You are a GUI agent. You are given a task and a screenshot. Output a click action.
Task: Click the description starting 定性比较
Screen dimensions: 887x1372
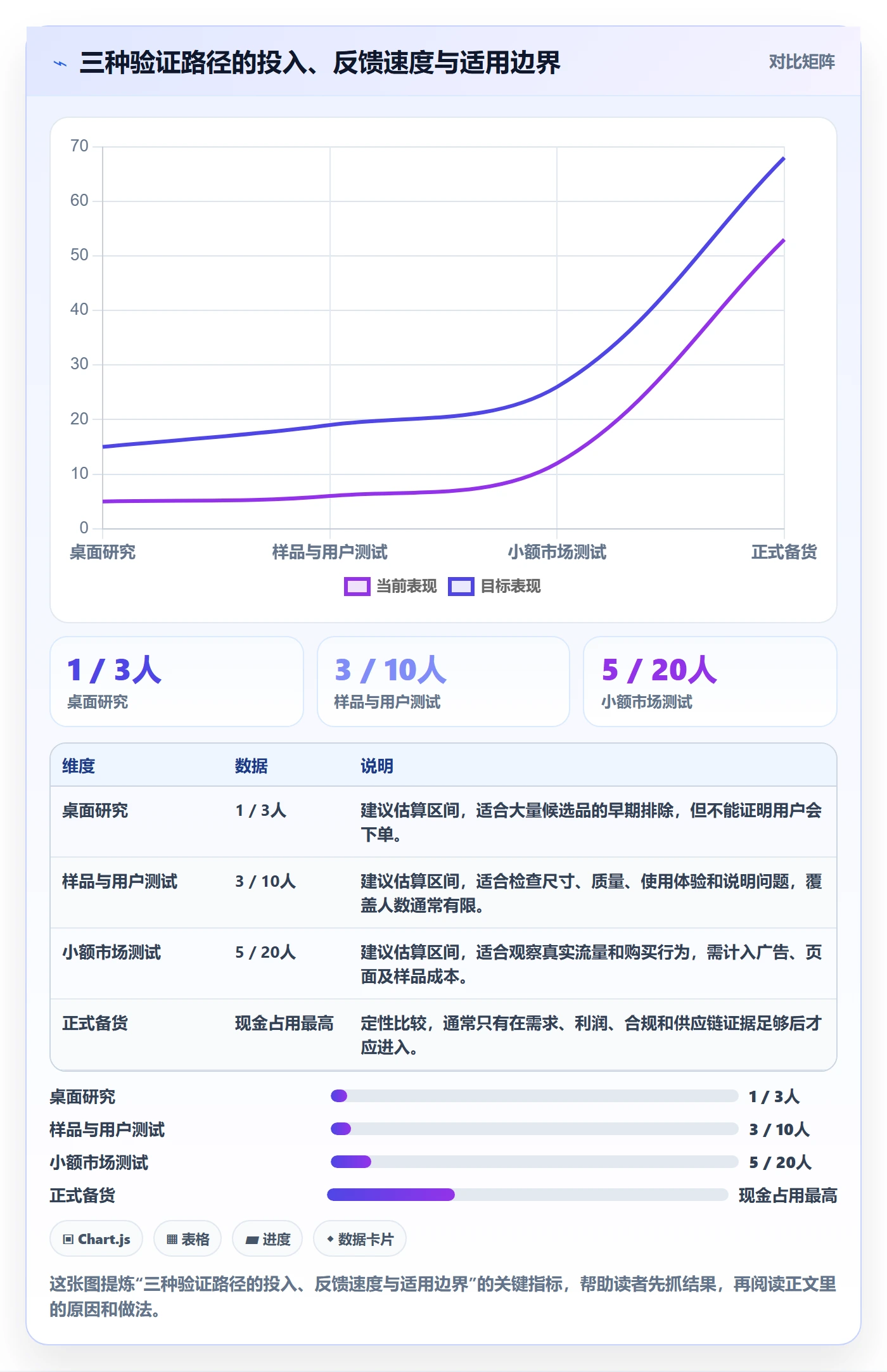pos(591,1035)
